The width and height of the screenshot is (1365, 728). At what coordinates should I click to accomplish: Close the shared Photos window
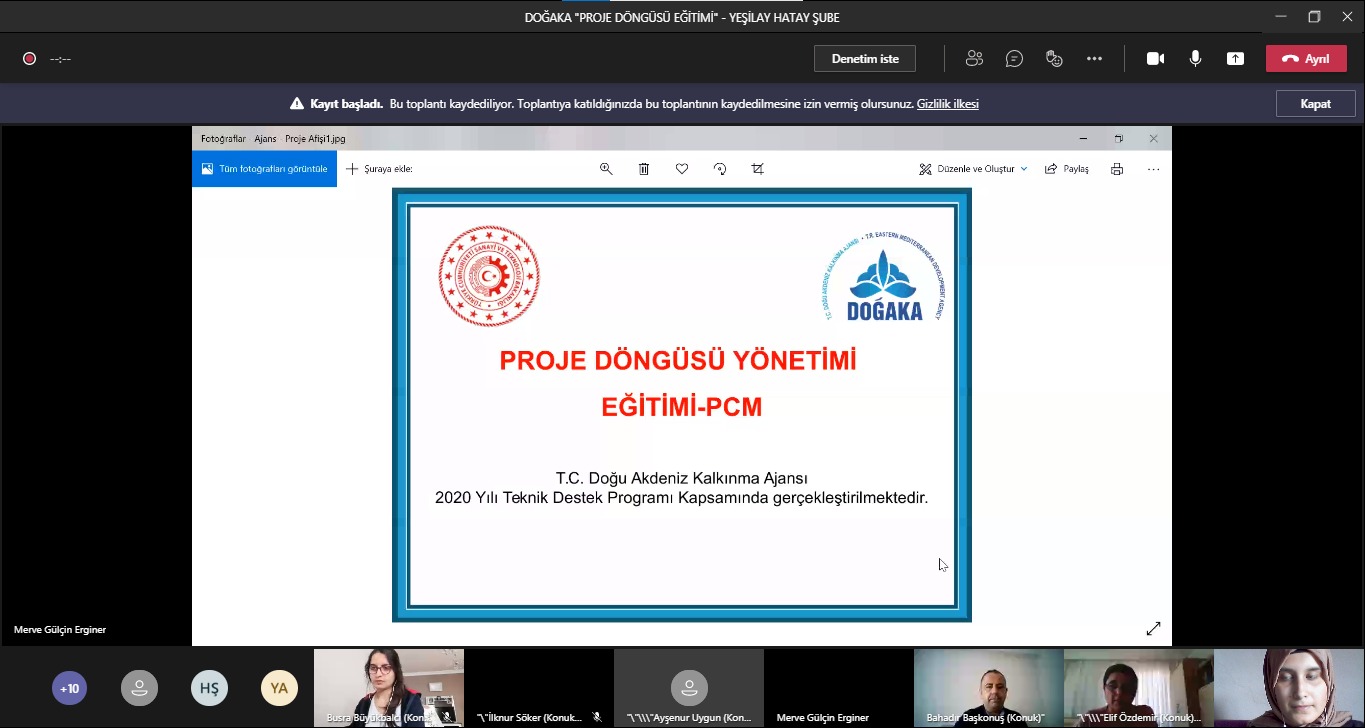coord(1153,139)
